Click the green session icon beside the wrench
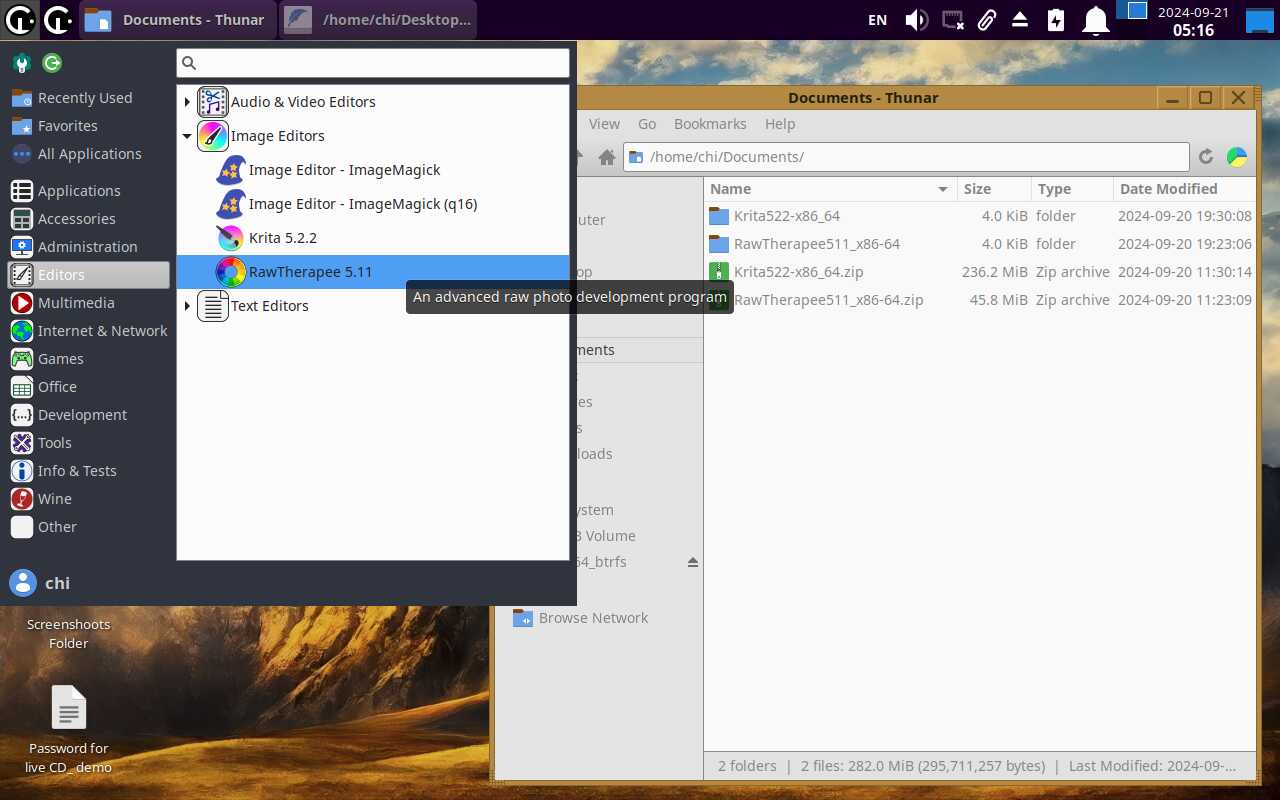Screen dimensions: 1280x800 click(x=52, y=64)
